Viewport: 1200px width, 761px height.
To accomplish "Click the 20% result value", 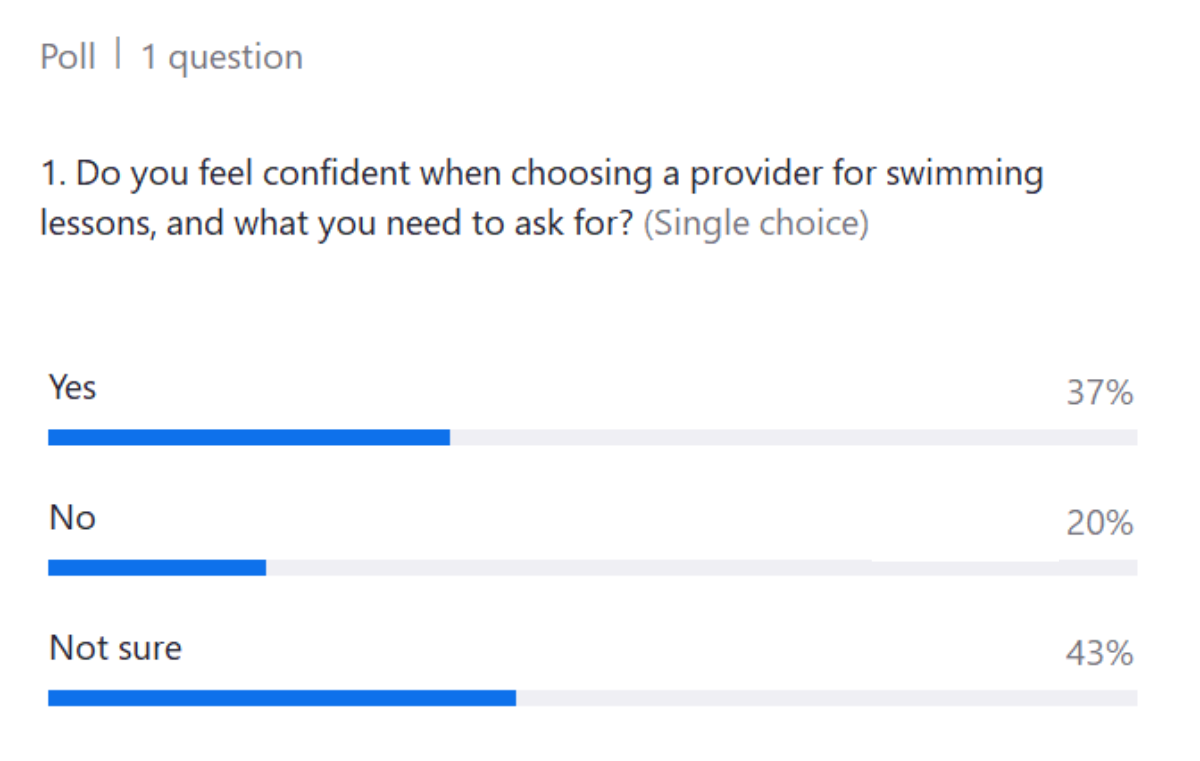I will coord(1100,523).
